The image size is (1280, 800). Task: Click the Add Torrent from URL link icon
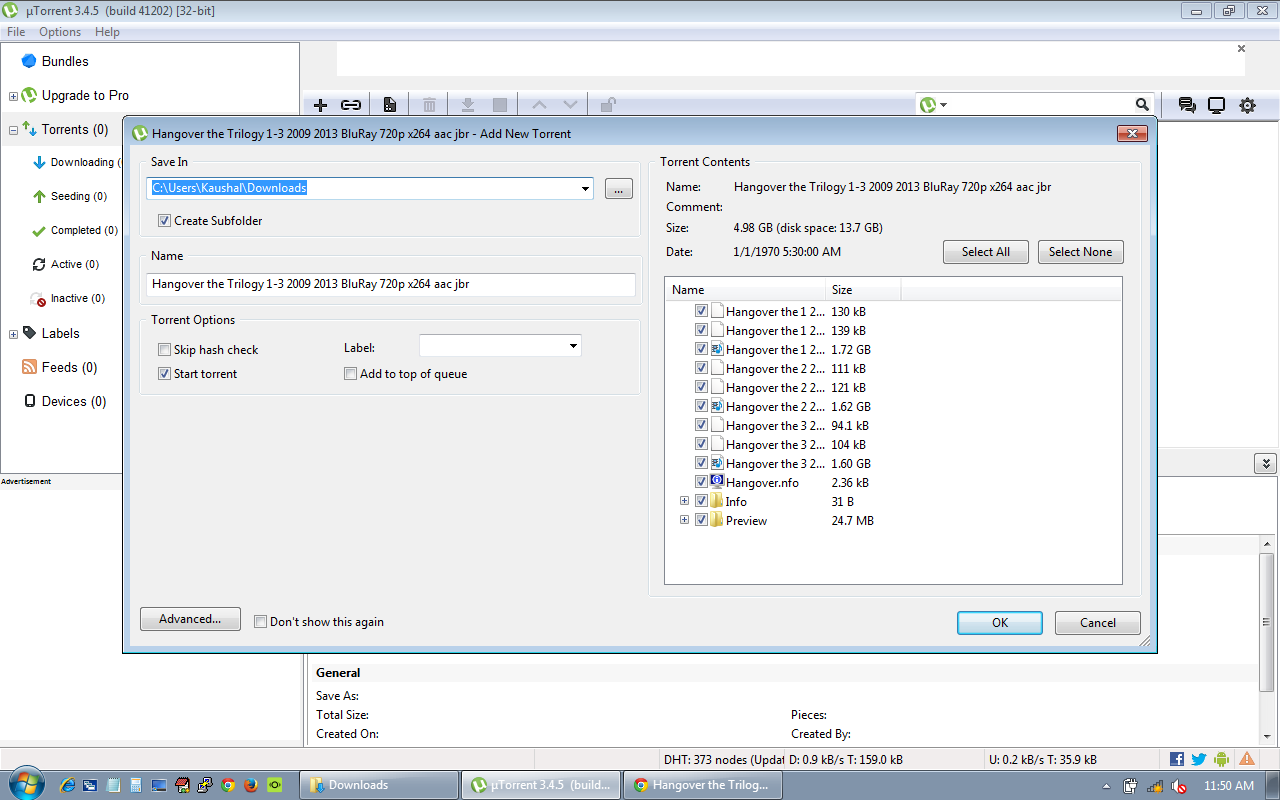pos(351,105)
